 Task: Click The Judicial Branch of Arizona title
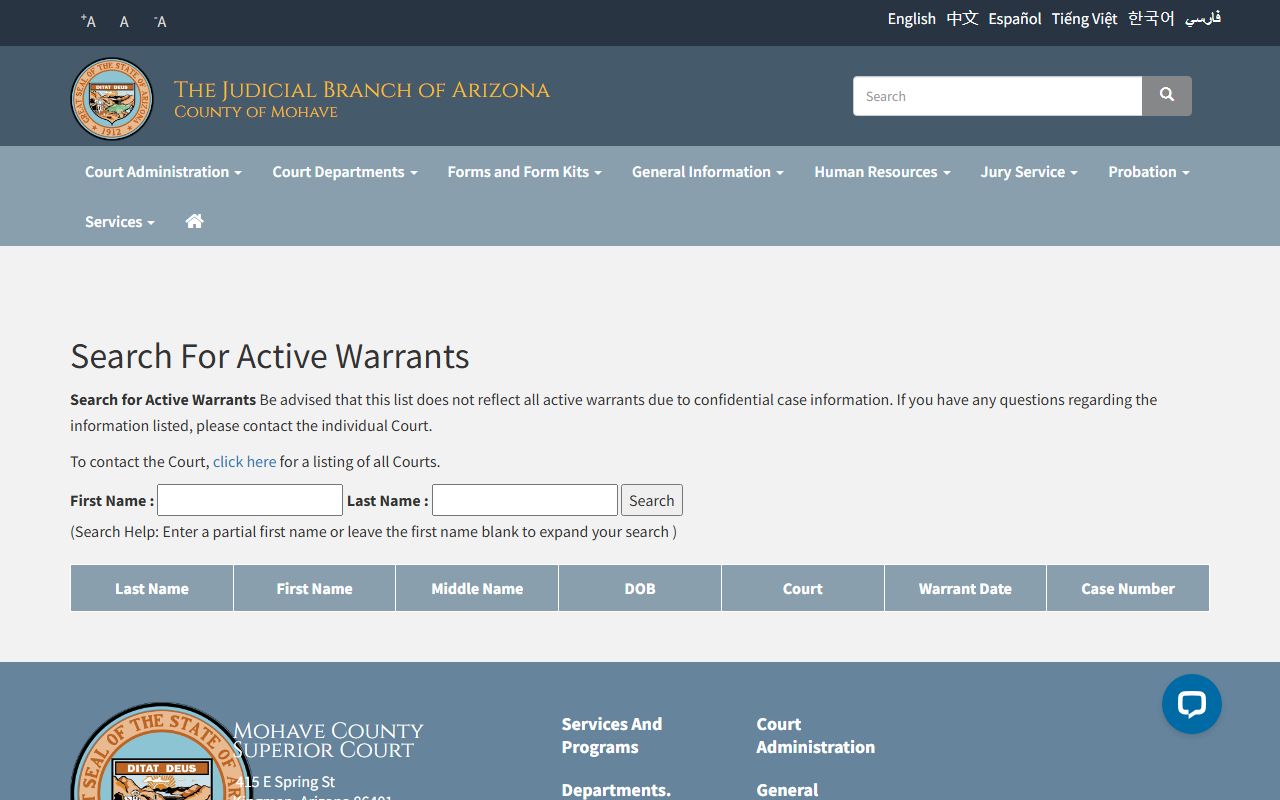[362, 90]
